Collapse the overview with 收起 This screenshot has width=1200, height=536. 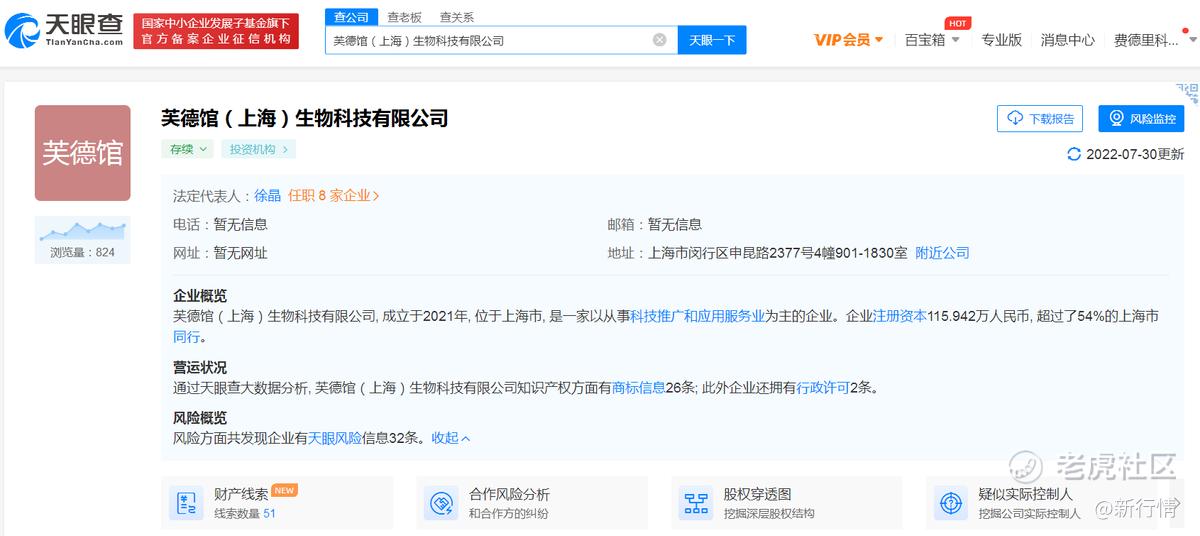click(x=451, y=438)
